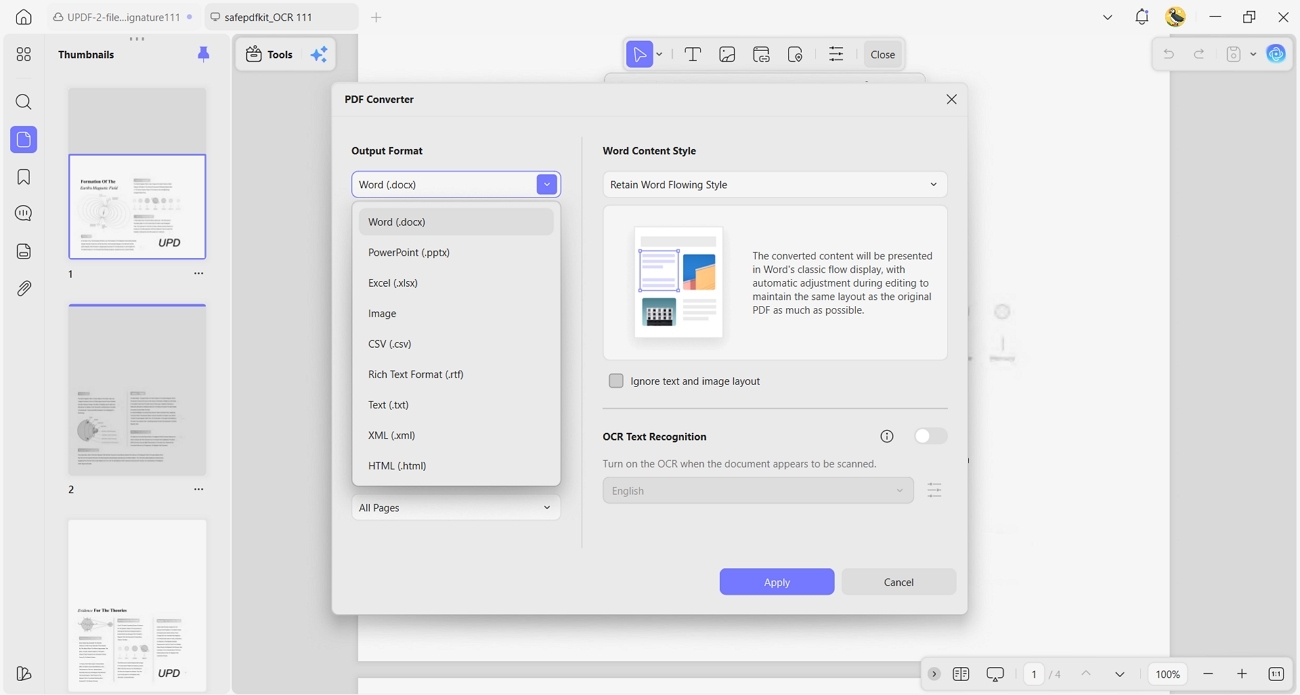Zoom in with the plus icon
Viewport: 1300px width, 695px height.
pyautogui.click(x=1242, y=674)
